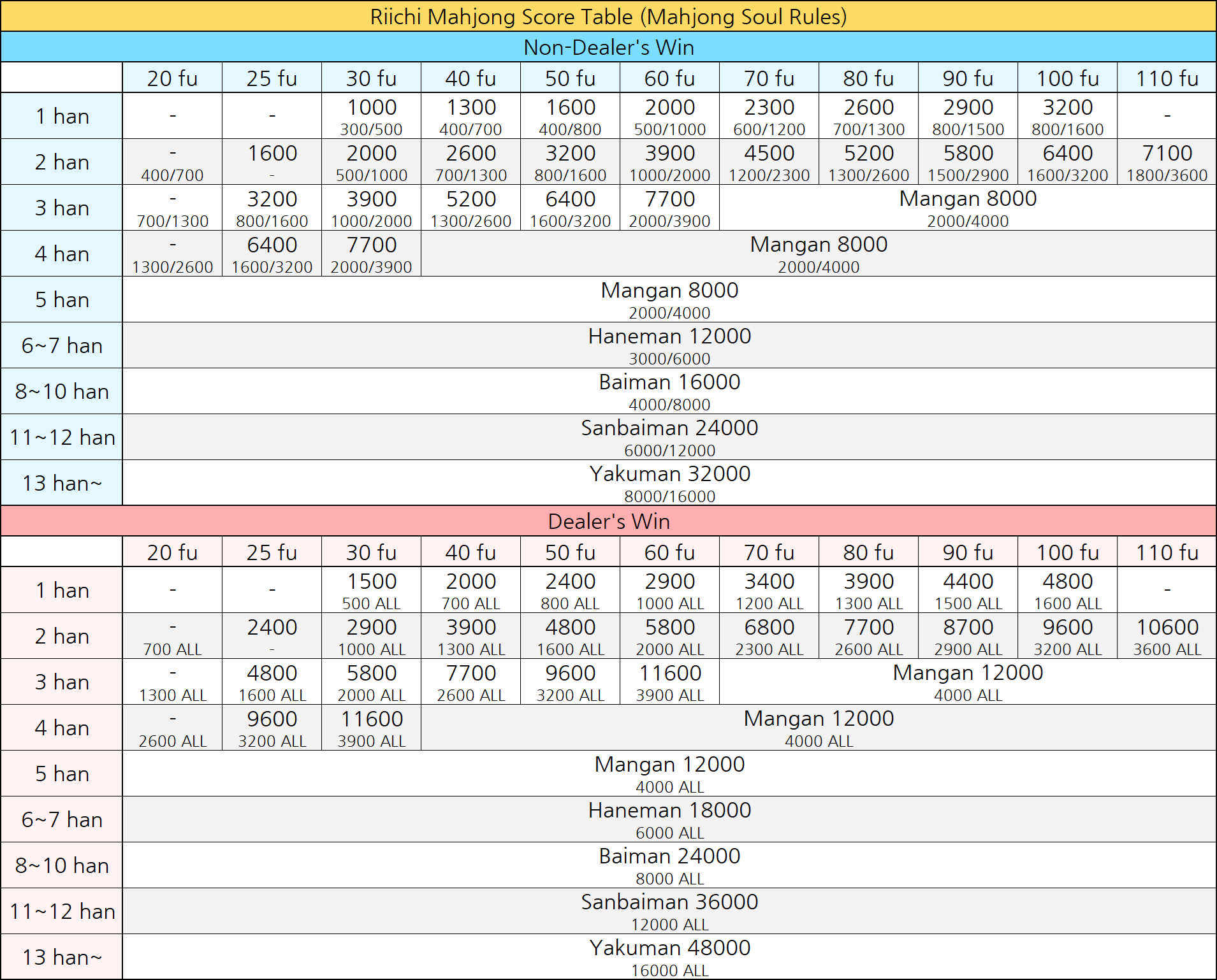1217x980 pixels.
Task: Click the 2600 ALL cell in Dealer's 4 han row
Action: click(172, 728)
